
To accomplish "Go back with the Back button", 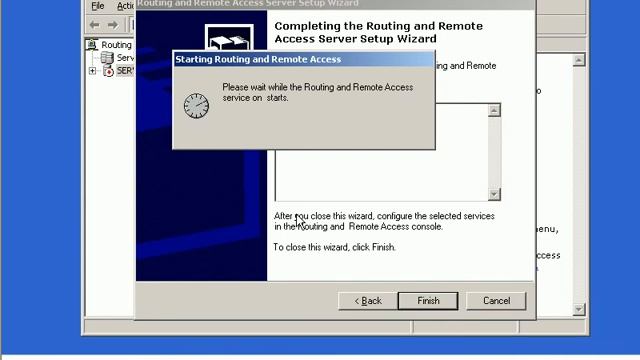I will [x=368, y=301].
